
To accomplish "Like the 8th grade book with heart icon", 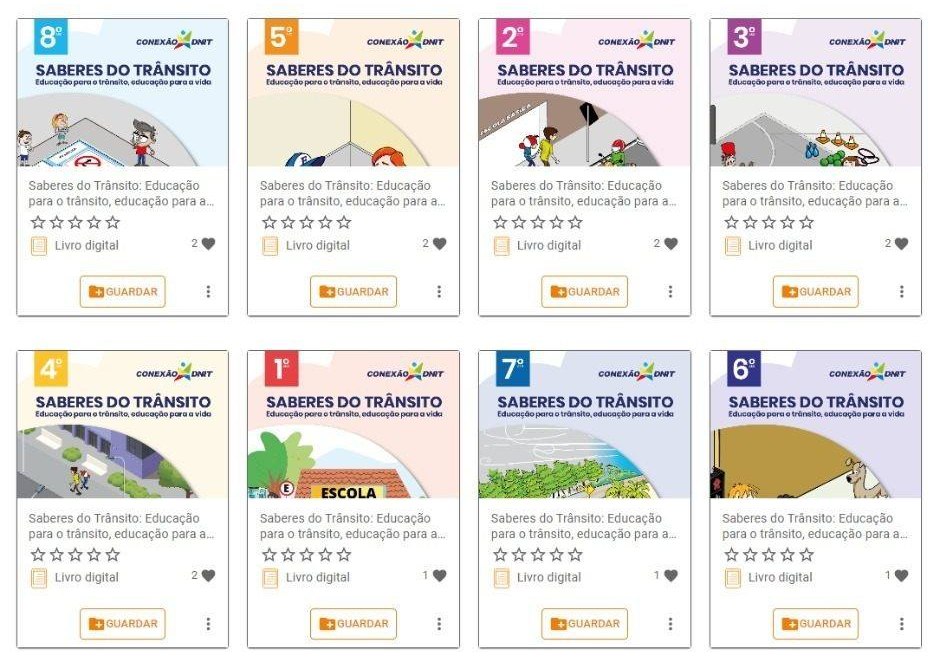I will coord(209,243).
